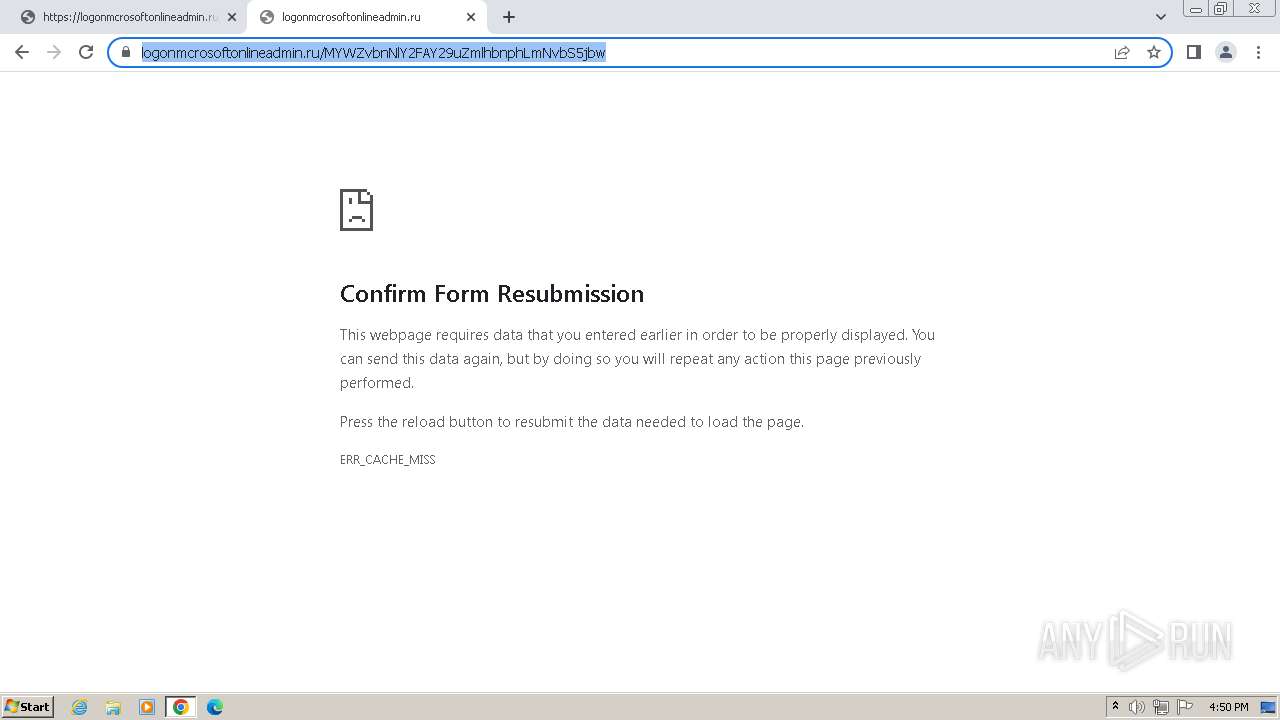Screen dimensions: 1280x720
Task: Open File Explorer from taskbar
Action: pos(113,707)
